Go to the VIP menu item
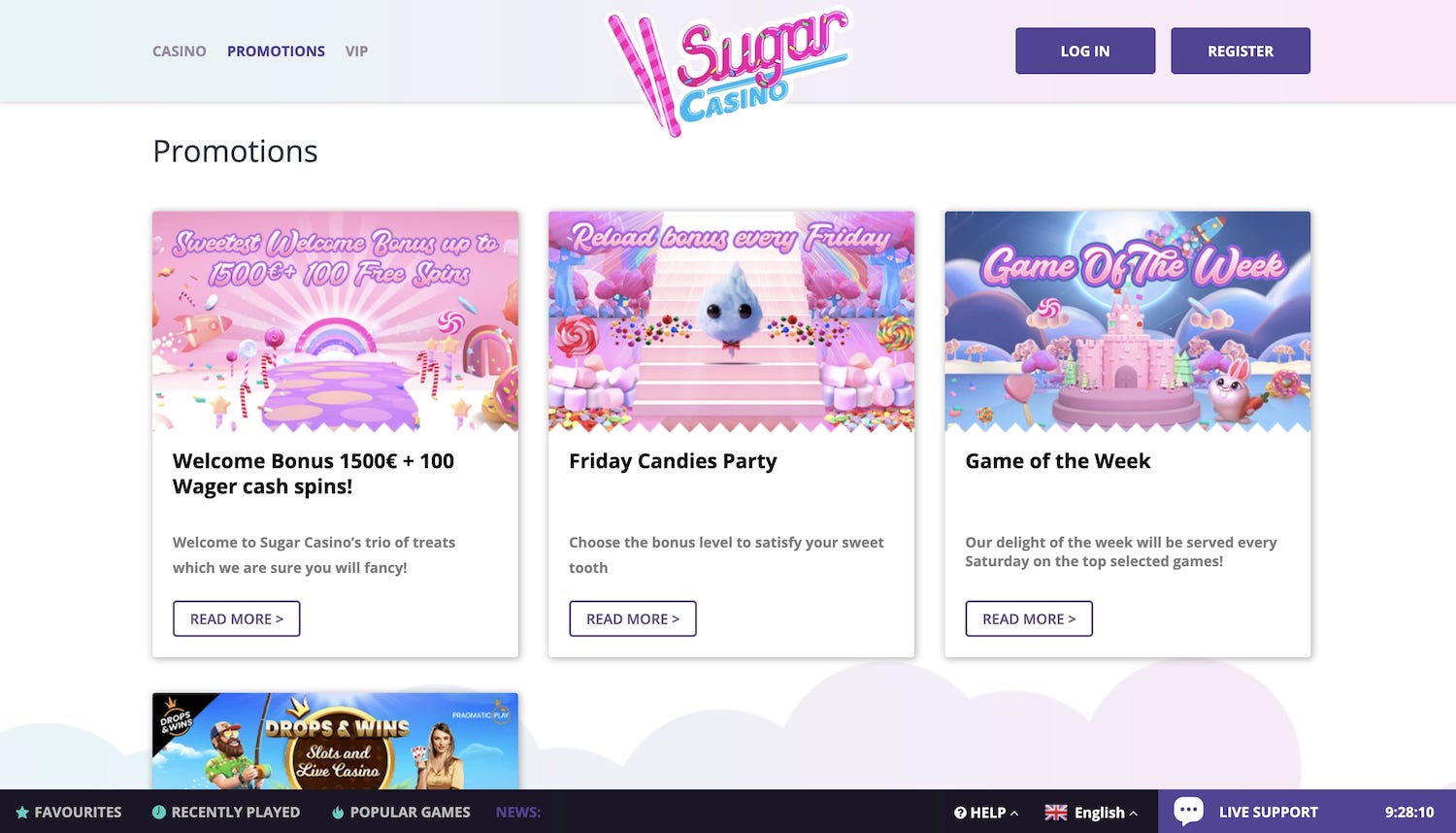The image size is (1456, 833). point(356,51)
